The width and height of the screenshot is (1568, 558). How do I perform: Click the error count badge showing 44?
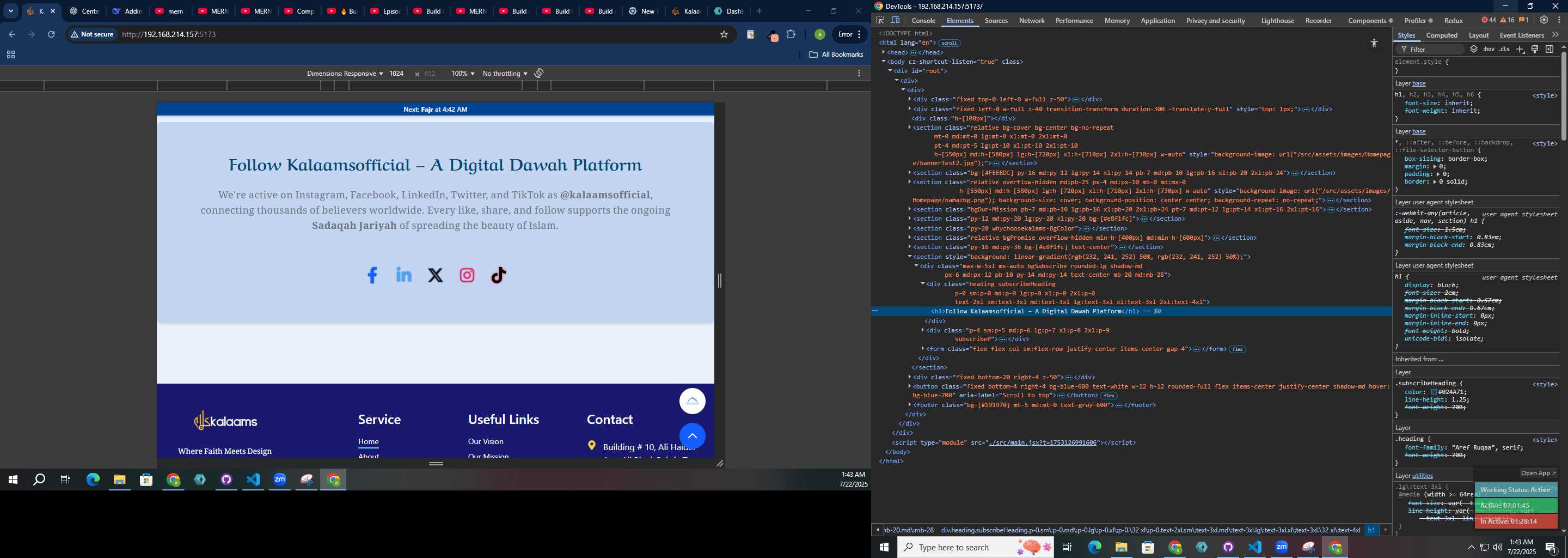(x=1489, y=20)
